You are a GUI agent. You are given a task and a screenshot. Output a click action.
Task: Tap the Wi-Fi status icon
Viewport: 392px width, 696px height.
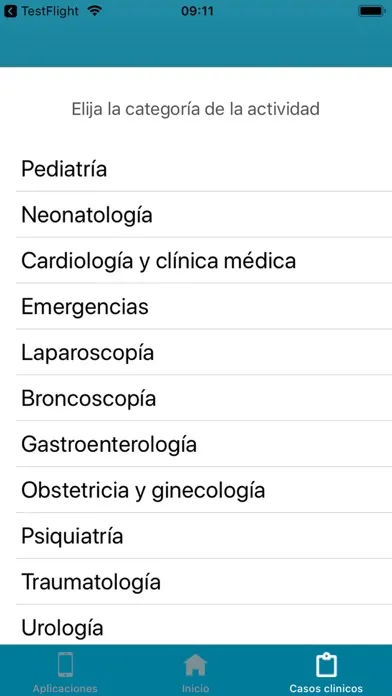click(x=94, y=11)
